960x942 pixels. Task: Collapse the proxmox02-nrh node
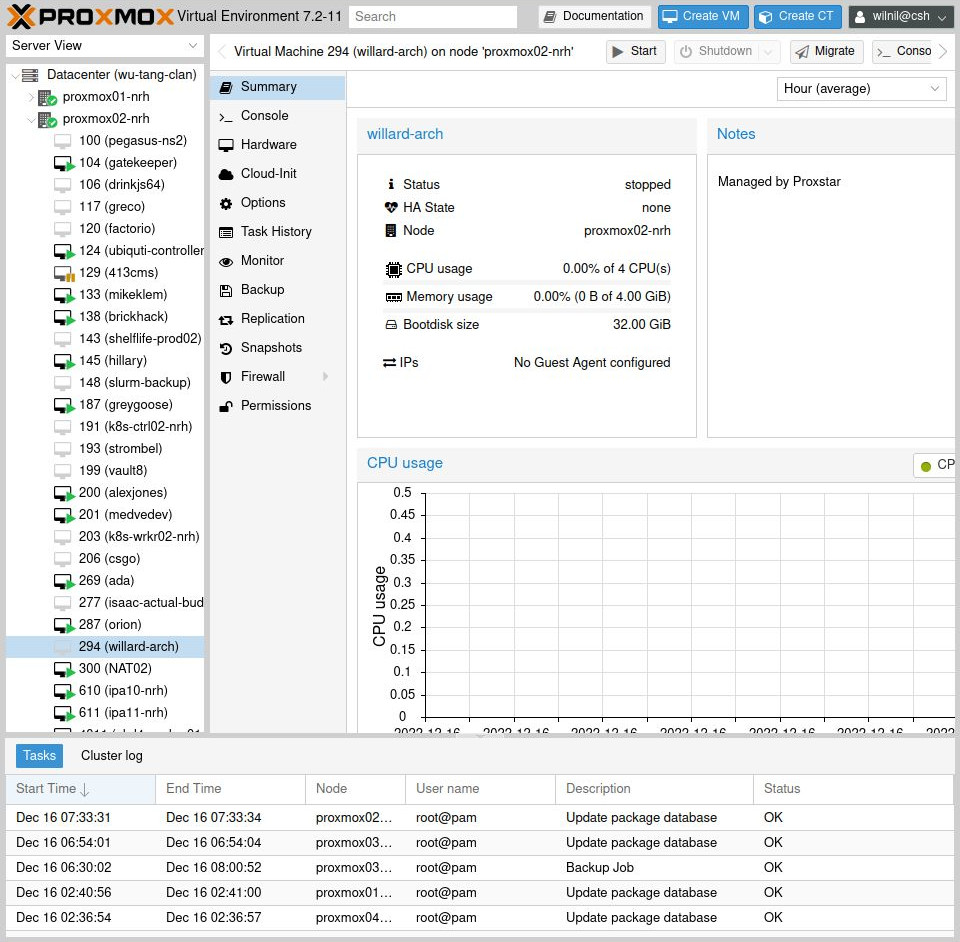[31, 119]
